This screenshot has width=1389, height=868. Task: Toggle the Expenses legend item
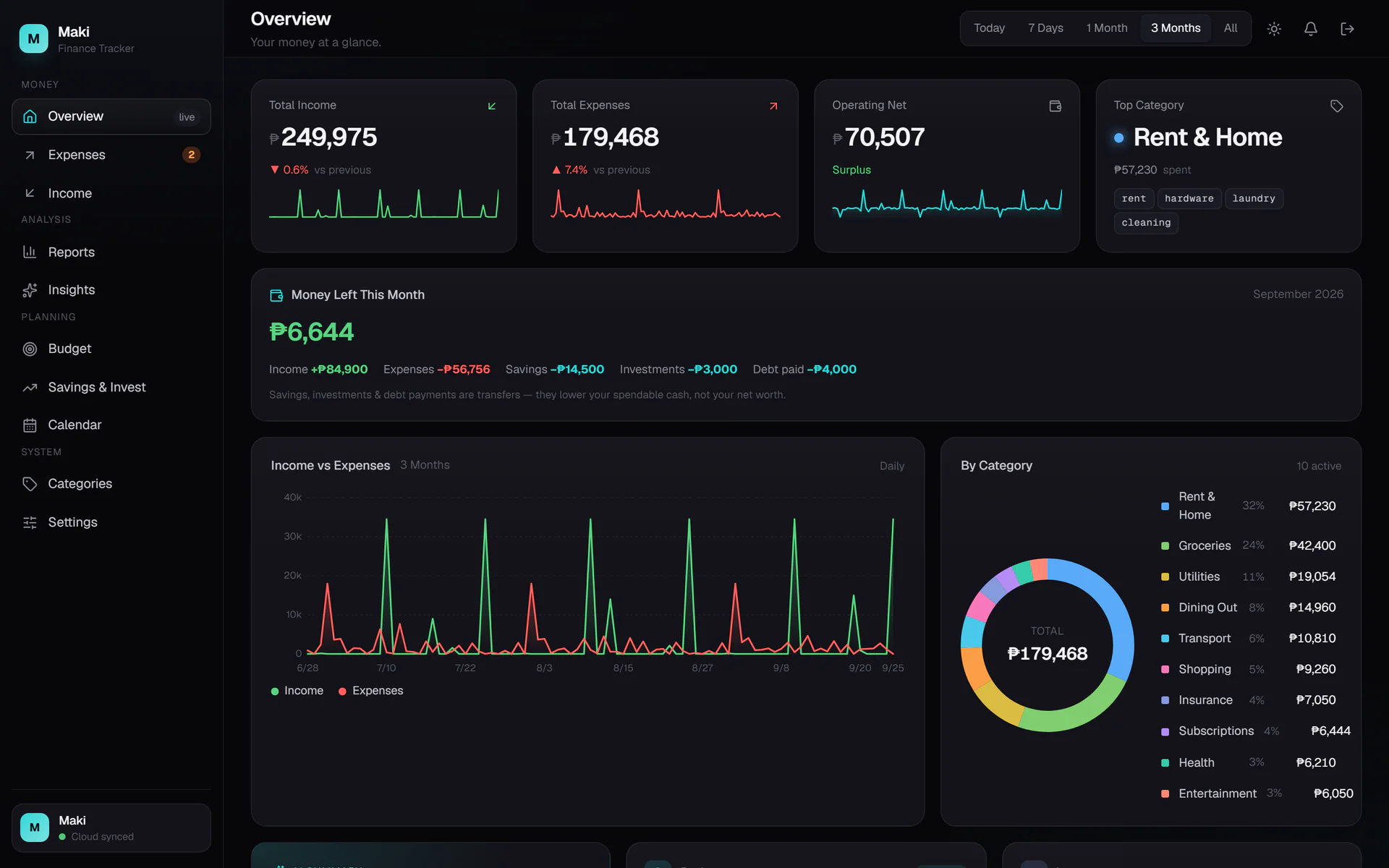pos(371,691)
